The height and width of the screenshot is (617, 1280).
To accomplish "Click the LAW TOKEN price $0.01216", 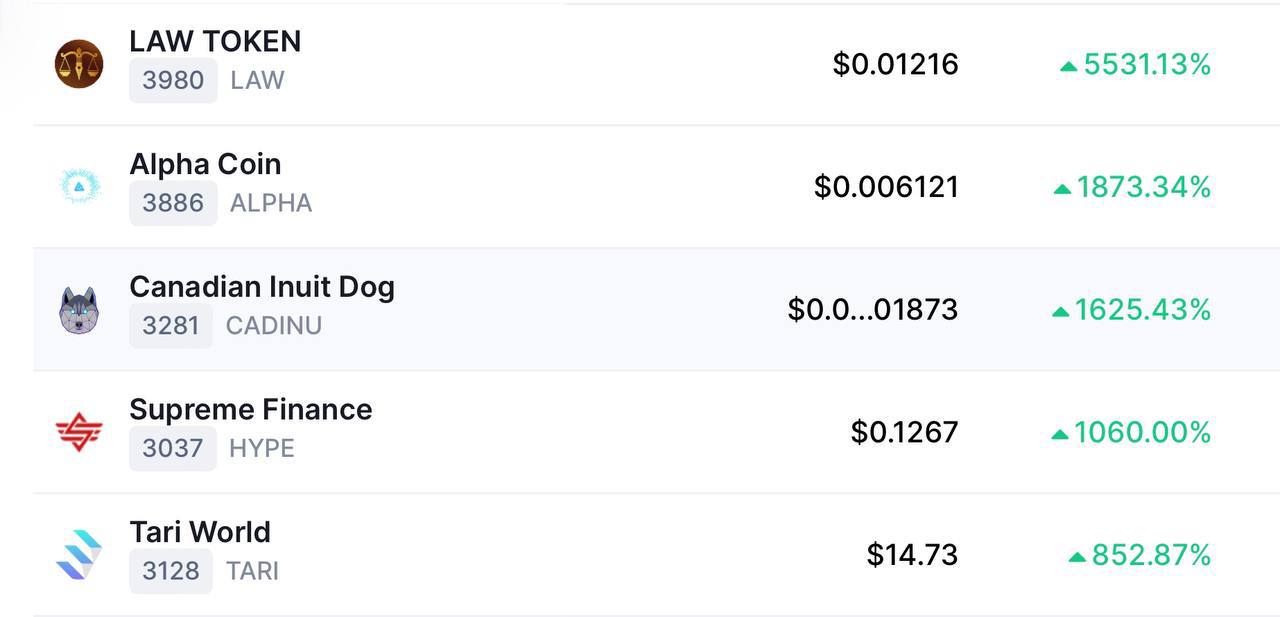I will pyautogui.click(x=895, y=64).
